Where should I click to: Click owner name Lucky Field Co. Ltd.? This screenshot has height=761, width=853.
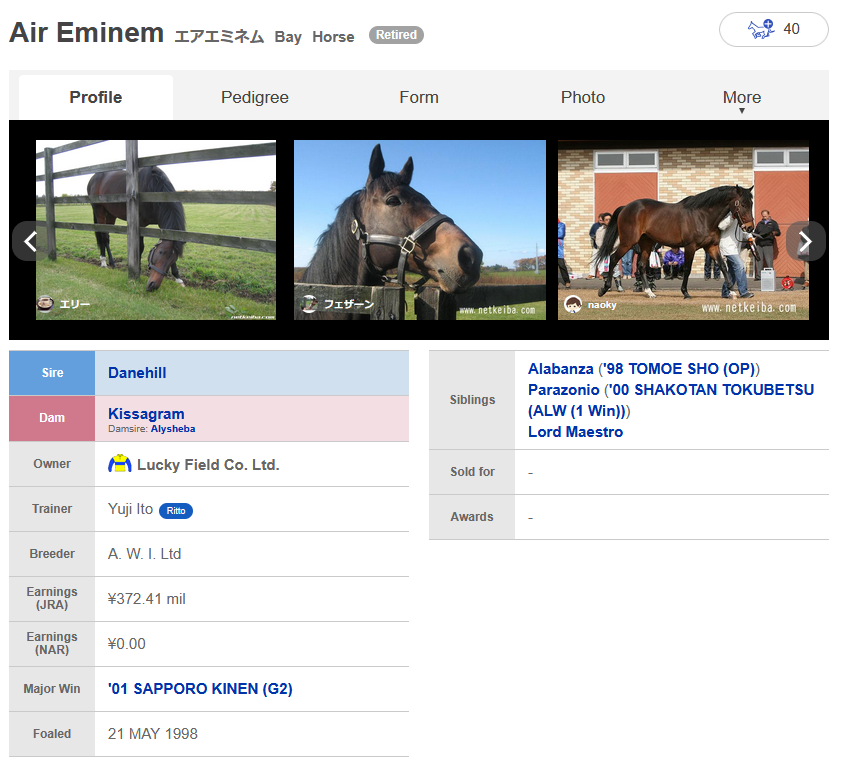point(208,465)
